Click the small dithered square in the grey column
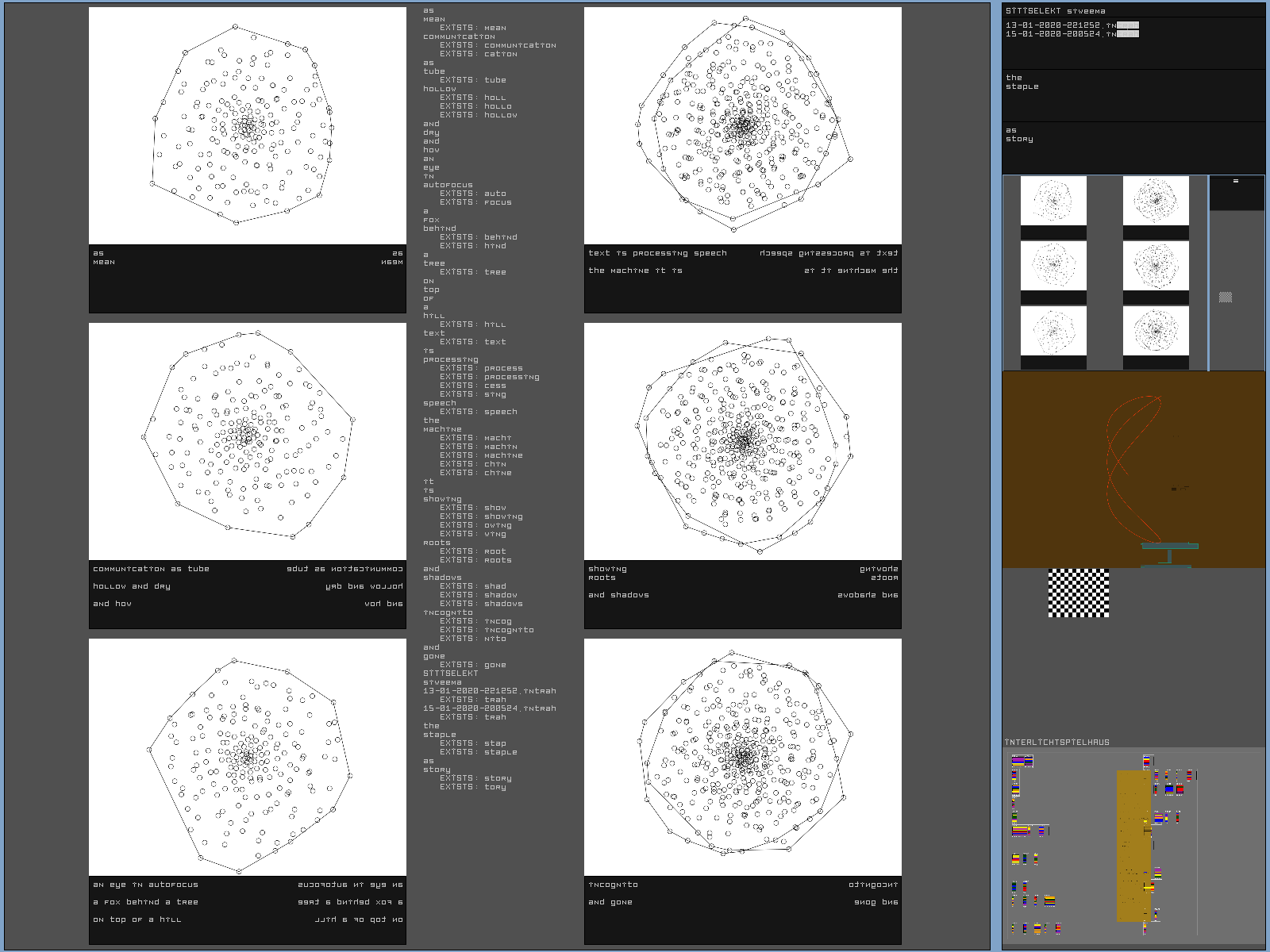1270x952 pixels. [x=1226, y=297]
